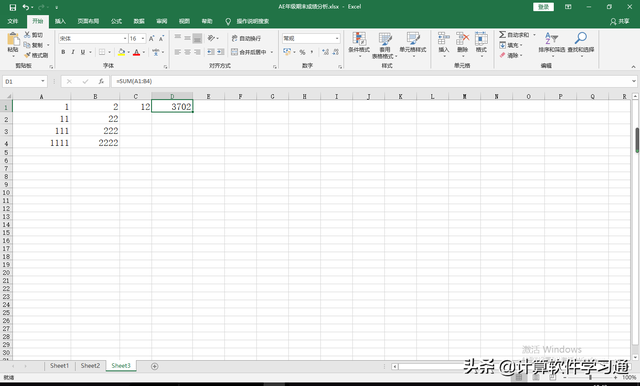Click the Insert cells (插入) icon

click(x=444, y=38)
